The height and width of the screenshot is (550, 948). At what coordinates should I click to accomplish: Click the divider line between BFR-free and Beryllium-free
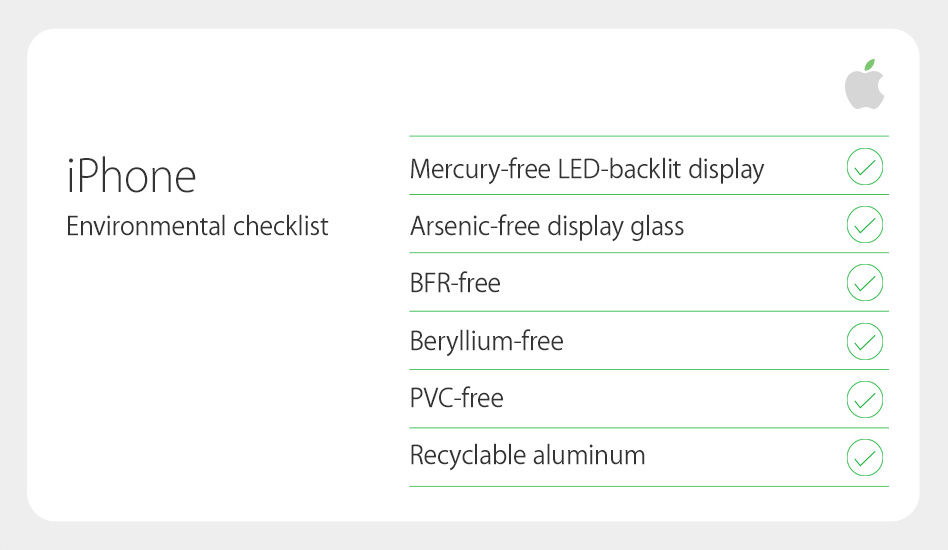648,311
